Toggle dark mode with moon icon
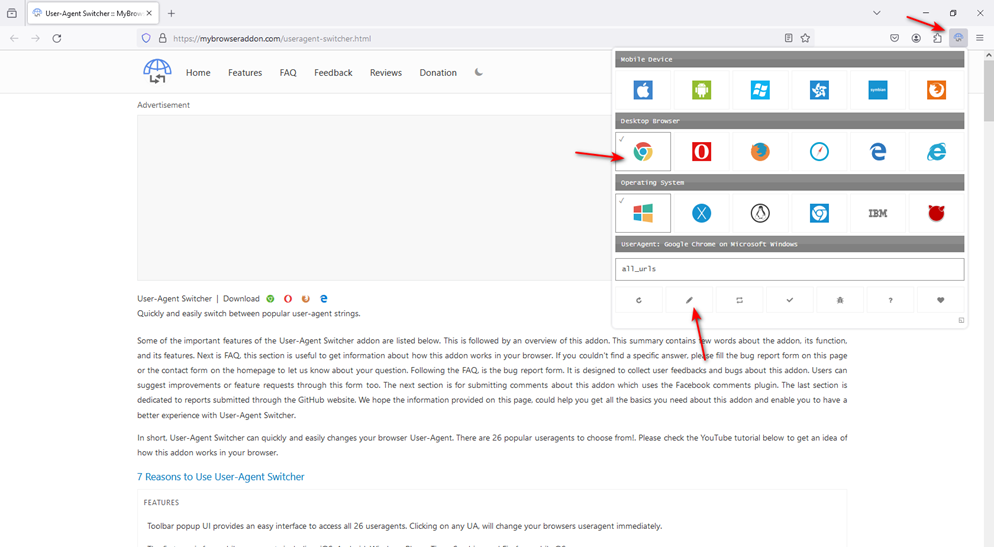The width and height of the screenshot is (994, 547). 479,72
